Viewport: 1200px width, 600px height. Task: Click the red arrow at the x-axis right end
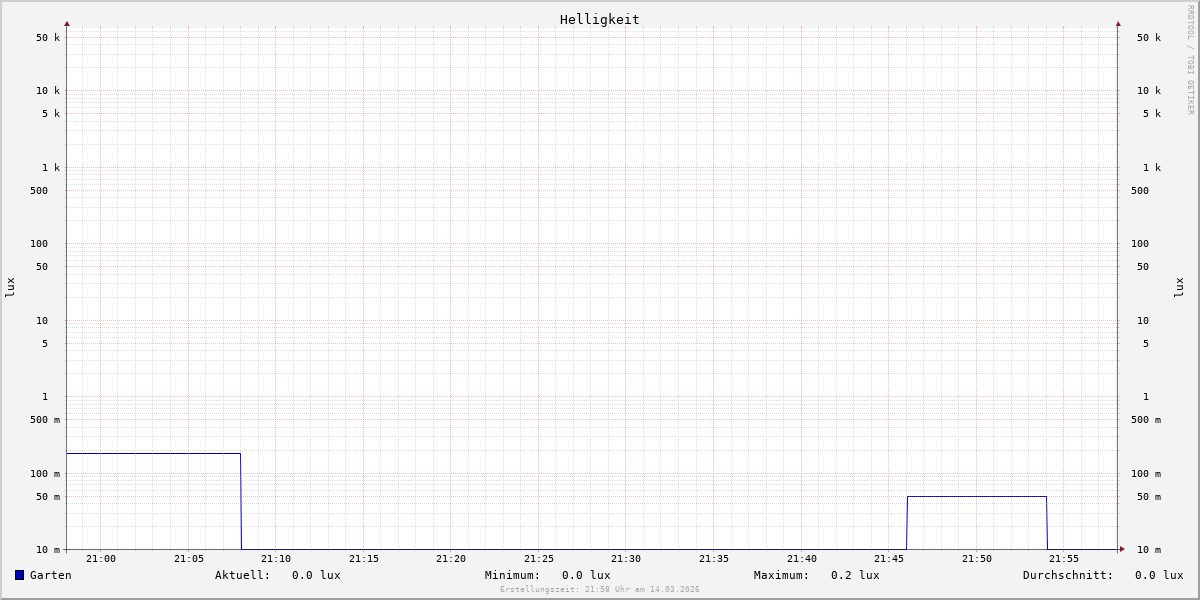[1122, 549]
